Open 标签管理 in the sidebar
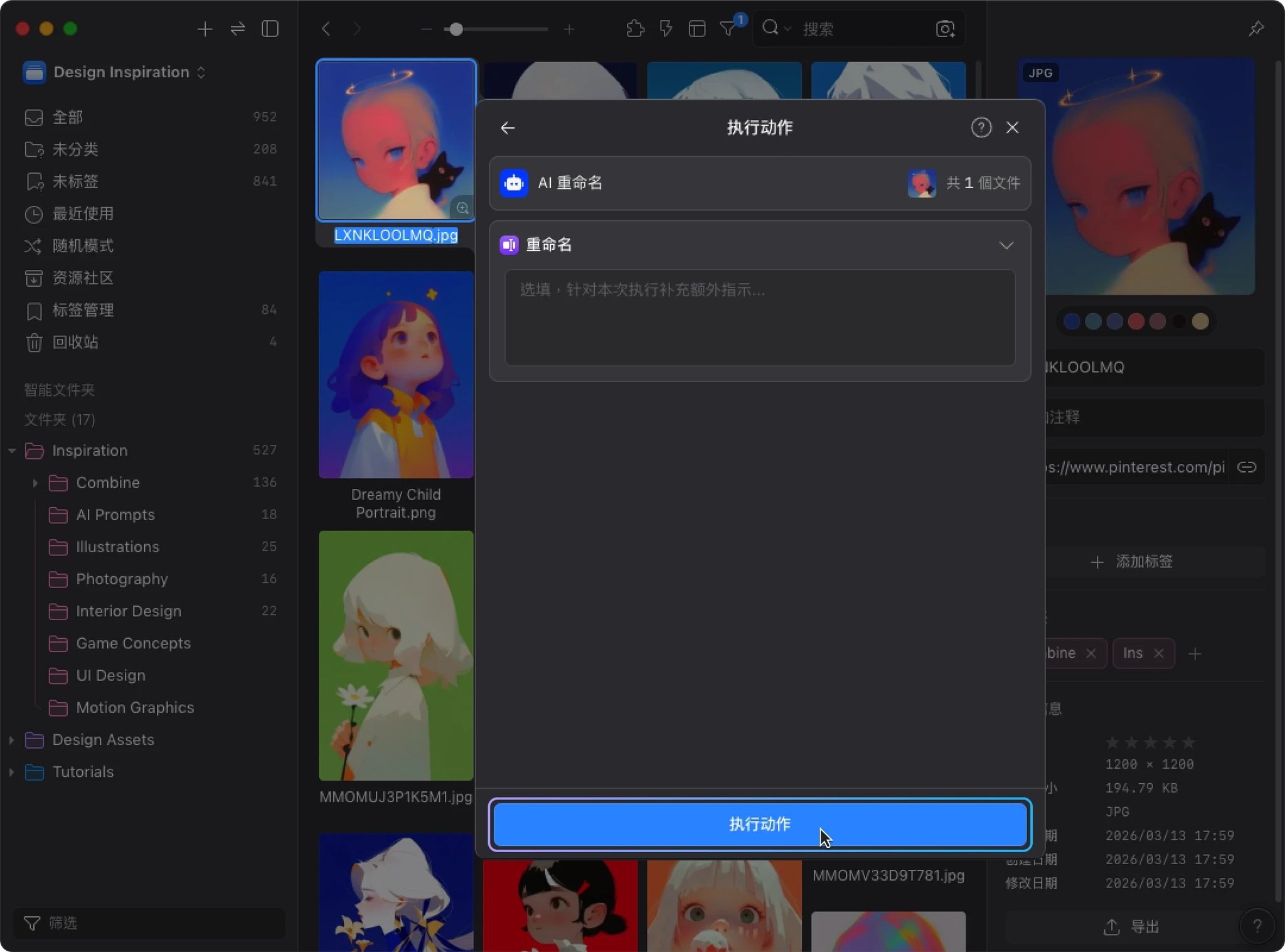1285x952 pixels. tap(83, 310)
